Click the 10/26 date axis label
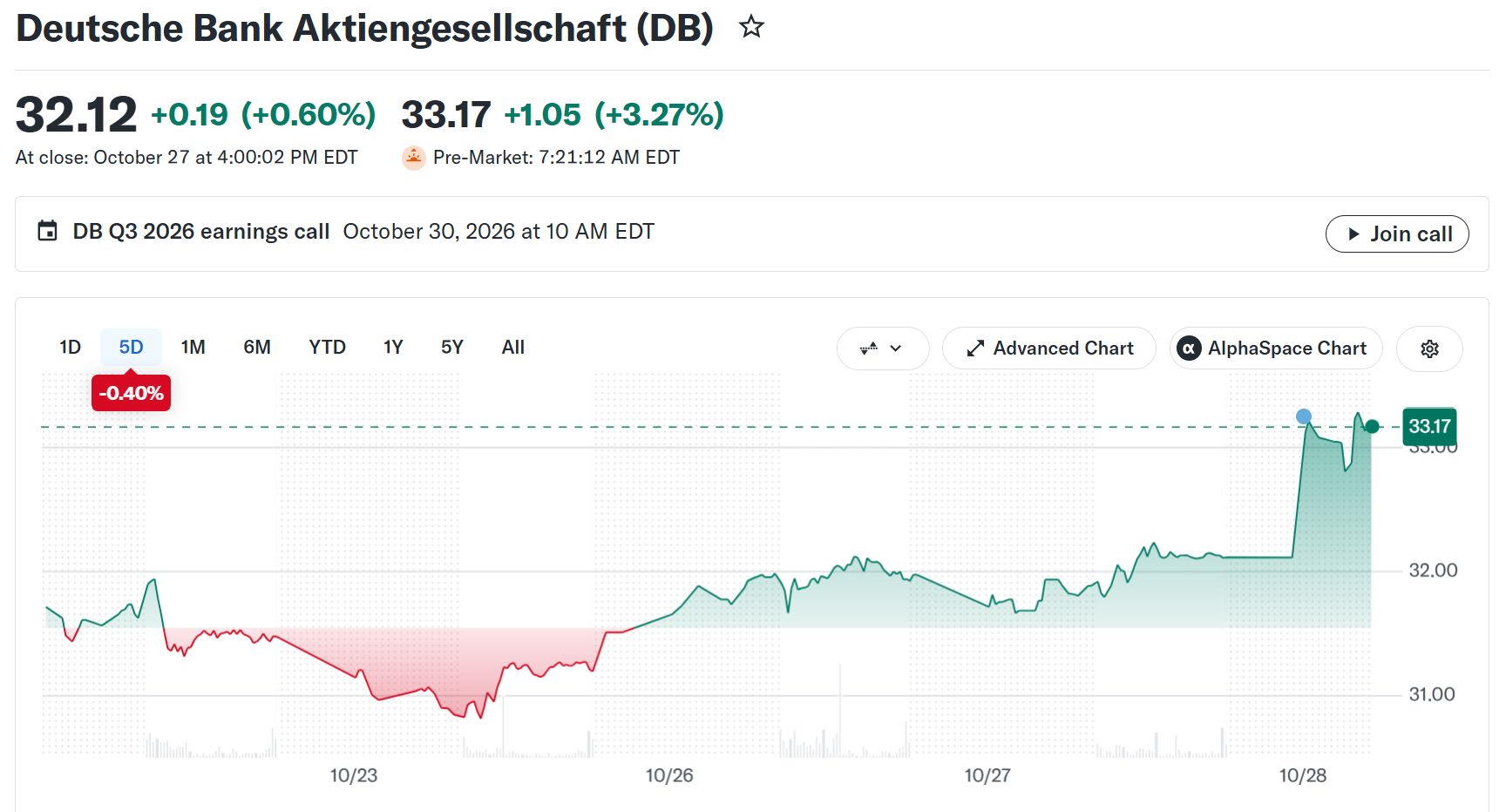1506x812 pixels. 669,775
